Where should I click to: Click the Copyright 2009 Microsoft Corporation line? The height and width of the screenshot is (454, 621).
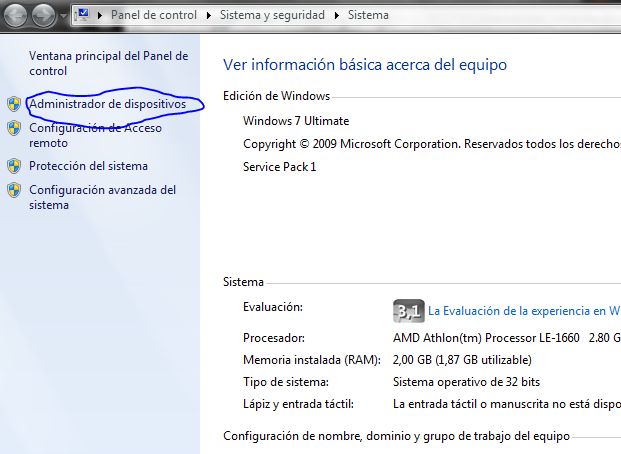[432, 144]
